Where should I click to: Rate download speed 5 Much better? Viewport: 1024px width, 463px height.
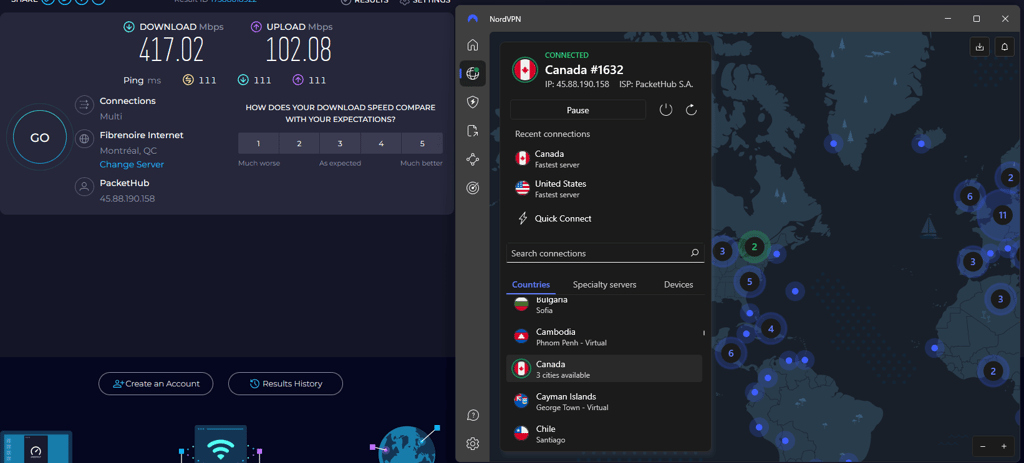point(422,143)
